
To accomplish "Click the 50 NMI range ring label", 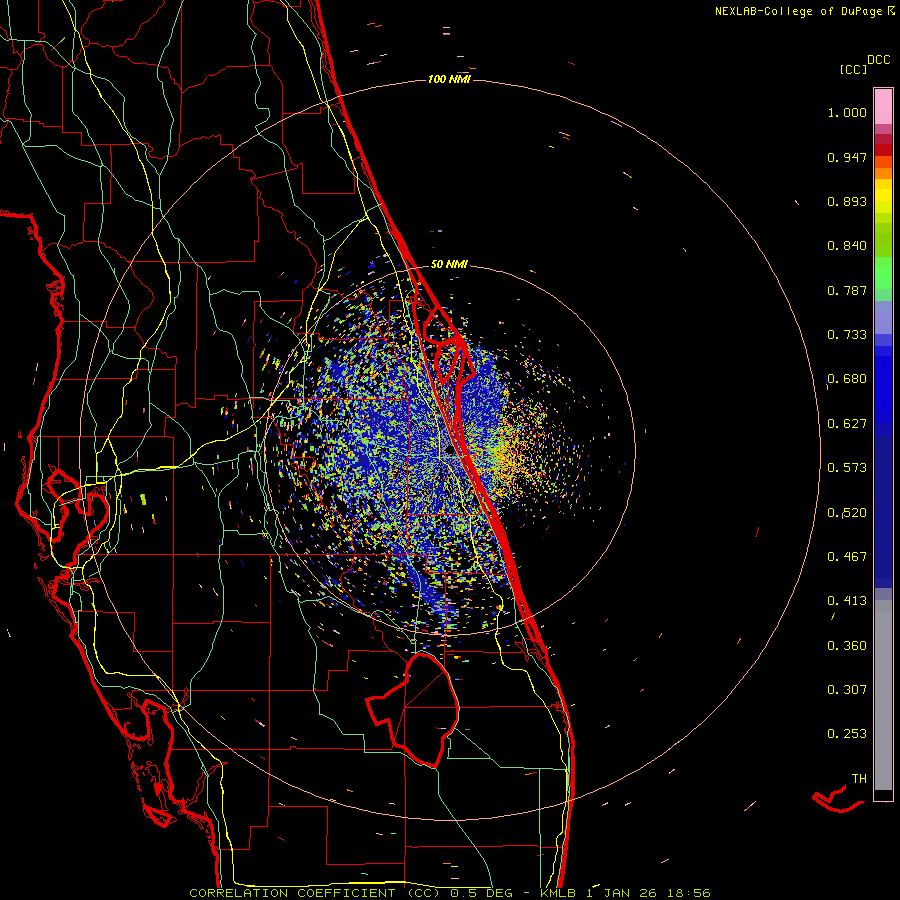I will pos(449,264).
